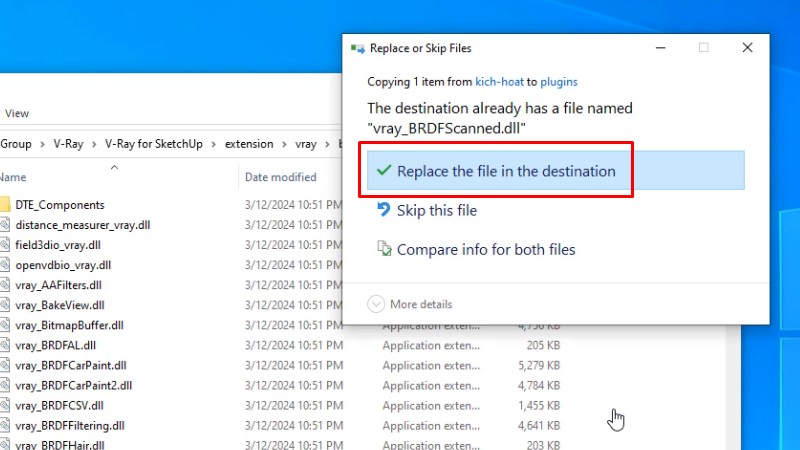Expand chevron after V-Ray for SketchUp breadcrumb
Image resolution: width=800 pixels, height=450 pixels.
tap(213, 145)
